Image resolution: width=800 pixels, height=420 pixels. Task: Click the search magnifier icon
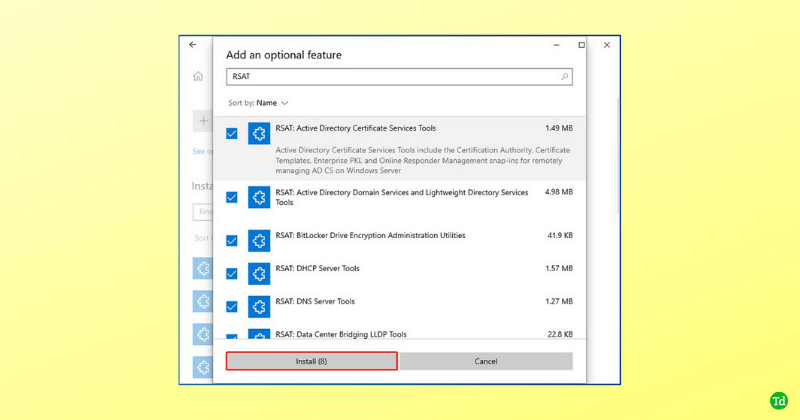[564, 77]
